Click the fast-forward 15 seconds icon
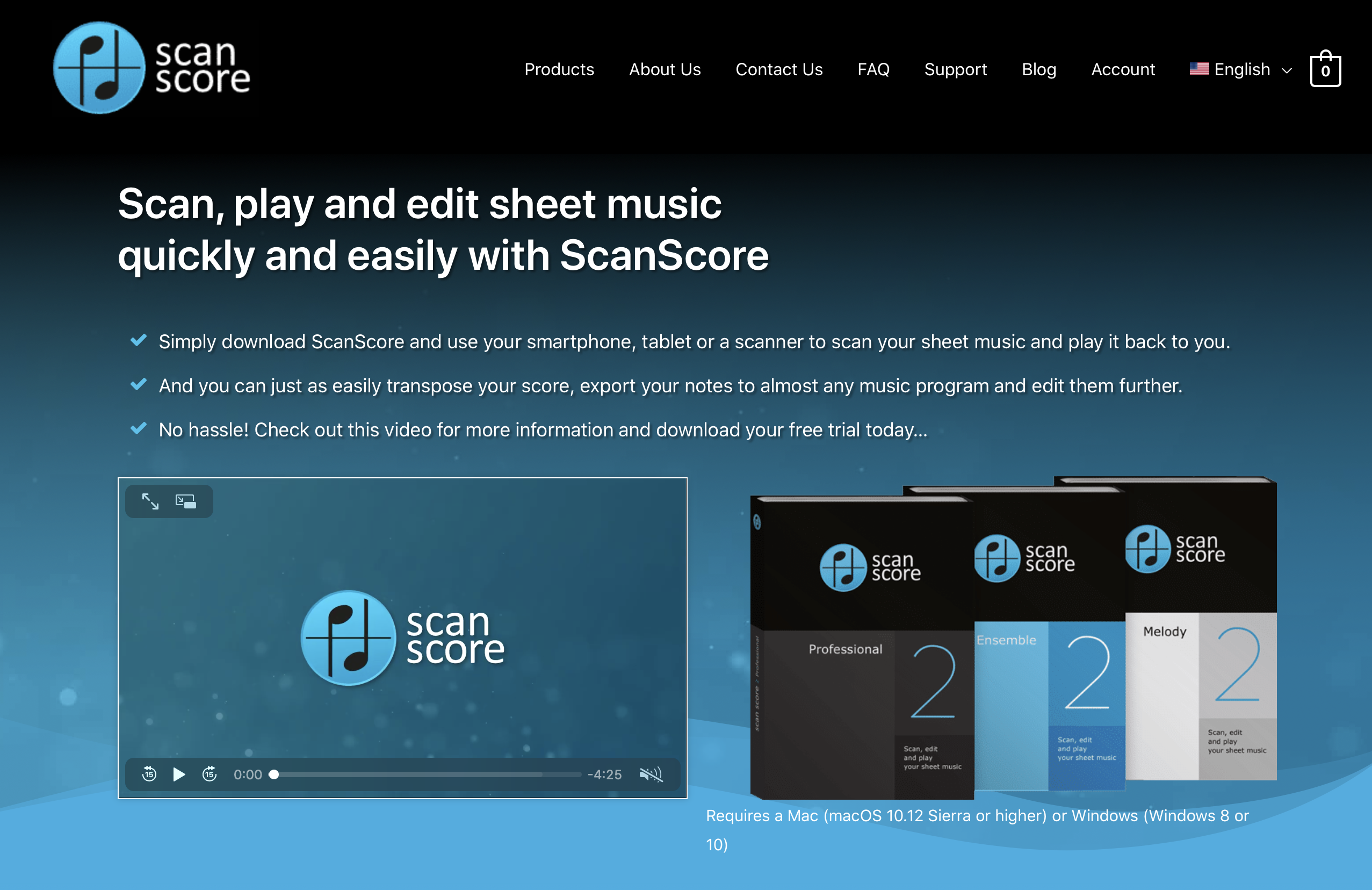Viewport: 1372px width, 890px height. 209,773
